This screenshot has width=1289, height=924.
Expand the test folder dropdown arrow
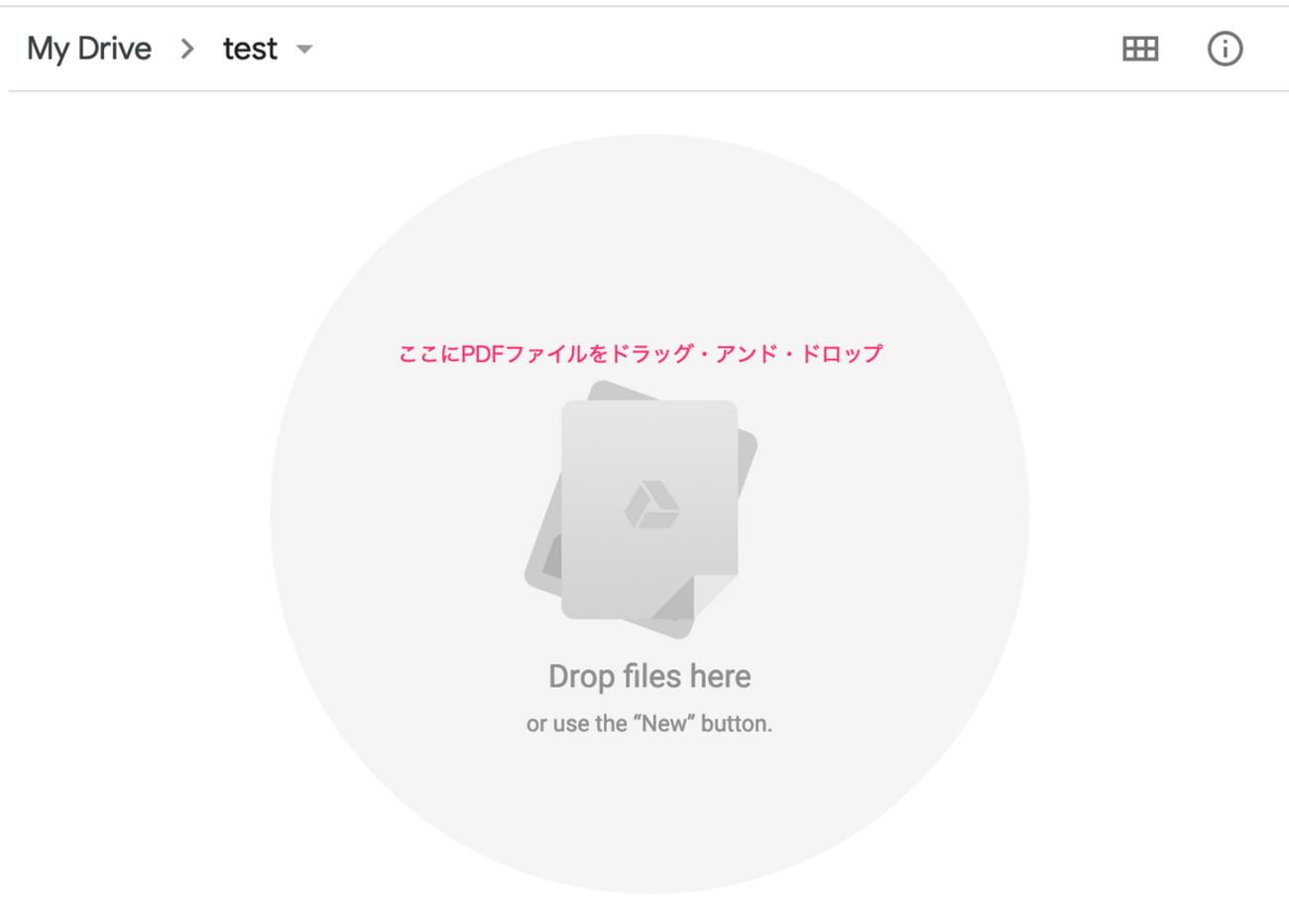coord(304,49)
